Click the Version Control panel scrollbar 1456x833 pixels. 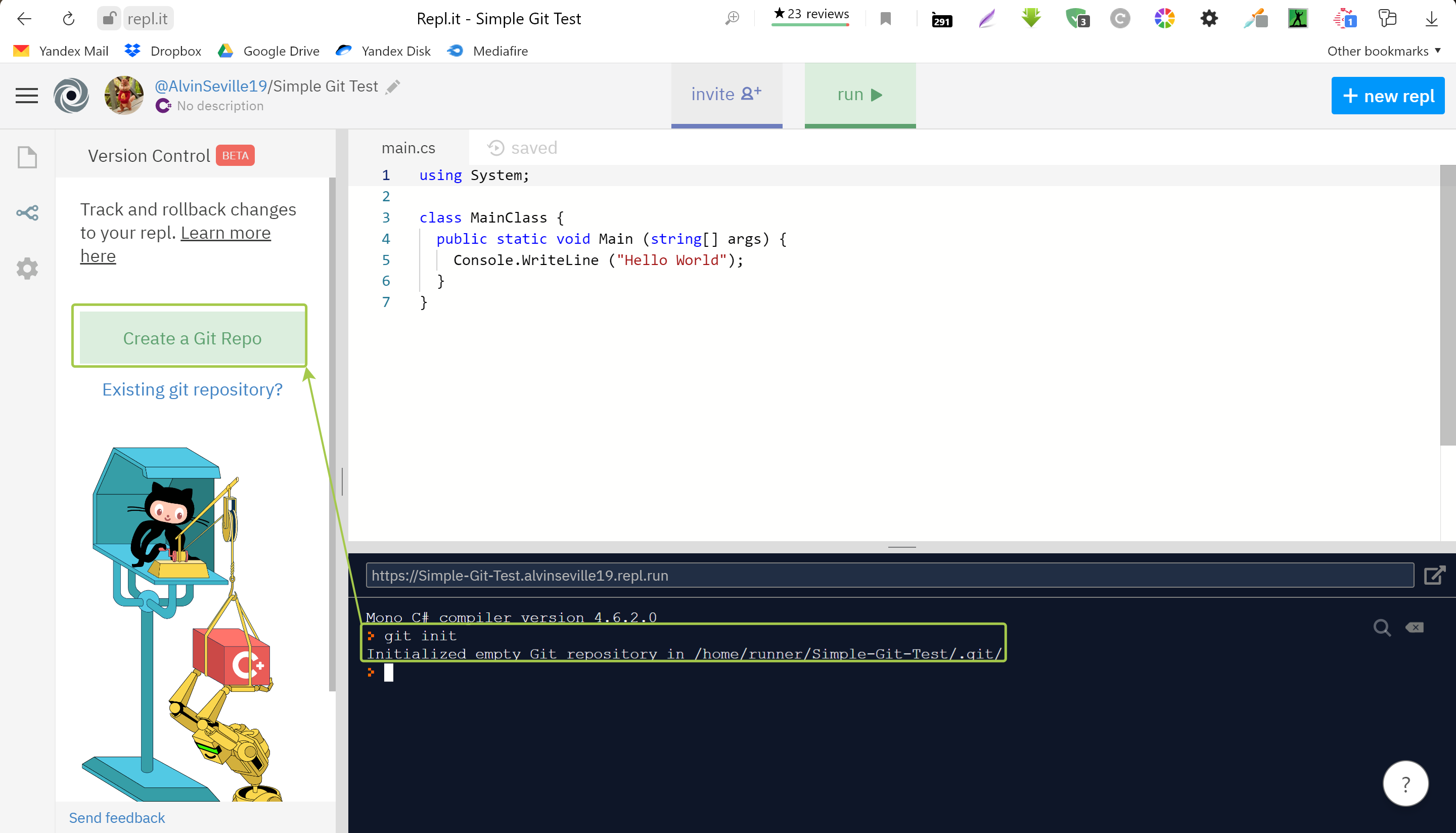332,435
